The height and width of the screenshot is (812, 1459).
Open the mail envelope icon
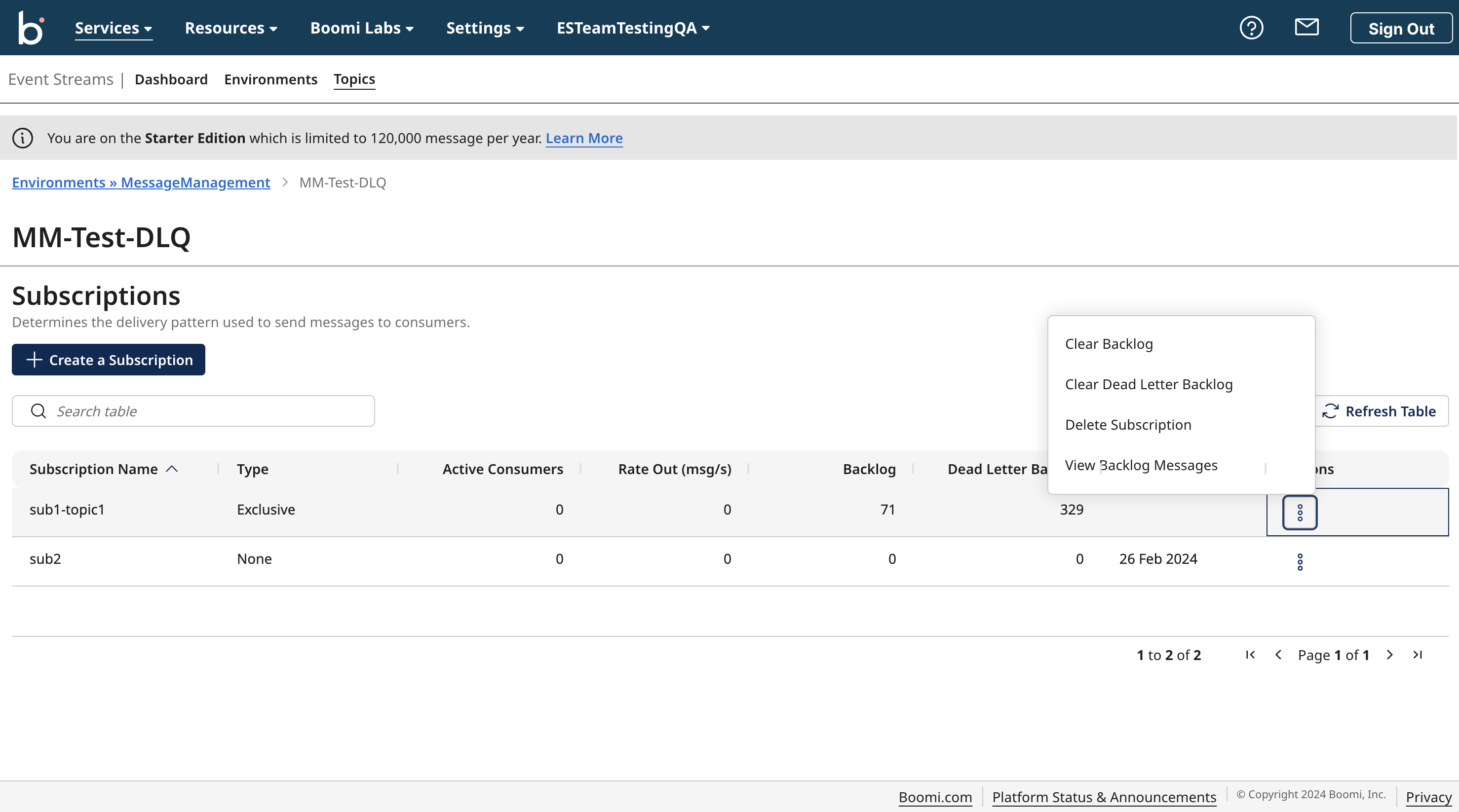(1306, 27)
